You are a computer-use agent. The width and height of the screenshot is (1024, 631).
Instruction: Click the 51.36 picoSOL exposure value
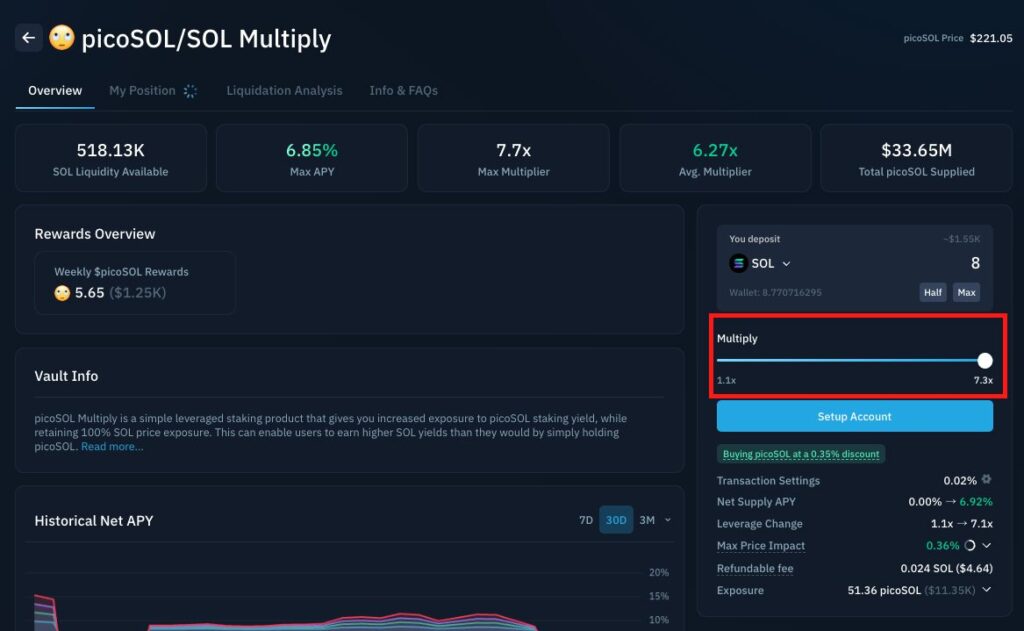(884, 591)
